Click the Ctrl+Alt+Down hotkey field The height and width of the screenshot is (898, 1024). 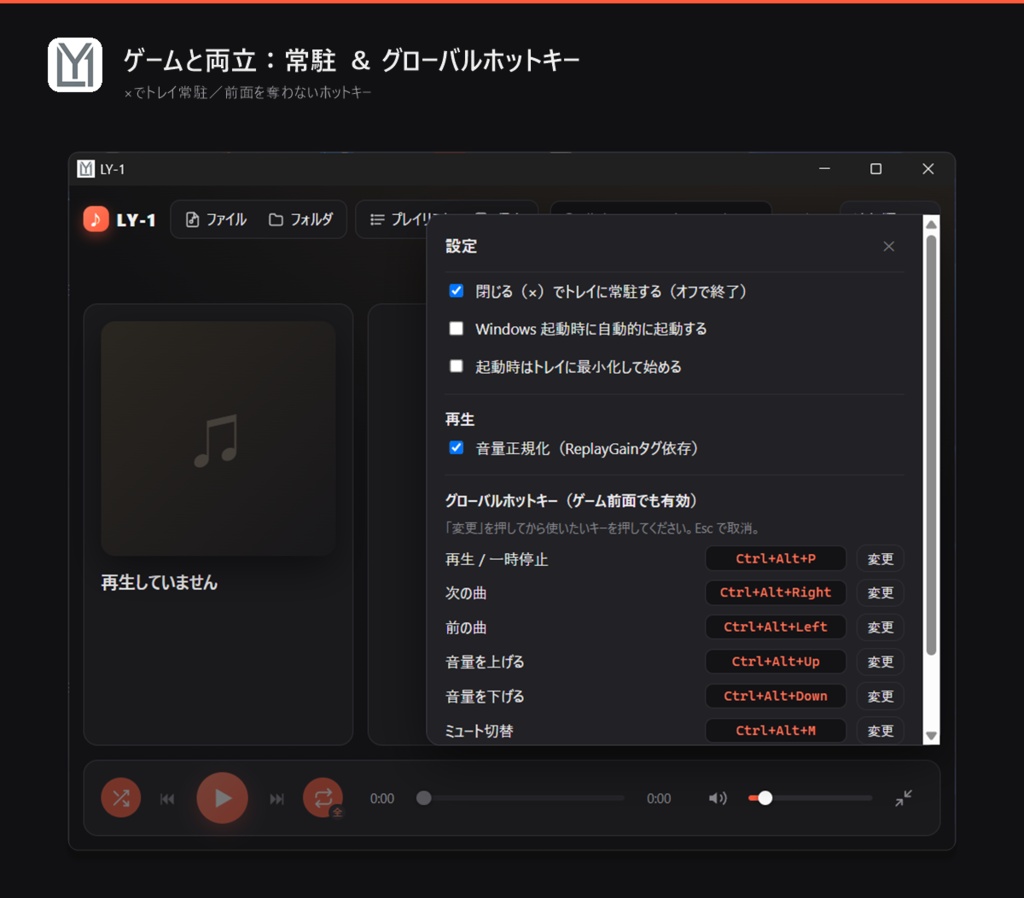coord(776,697)
